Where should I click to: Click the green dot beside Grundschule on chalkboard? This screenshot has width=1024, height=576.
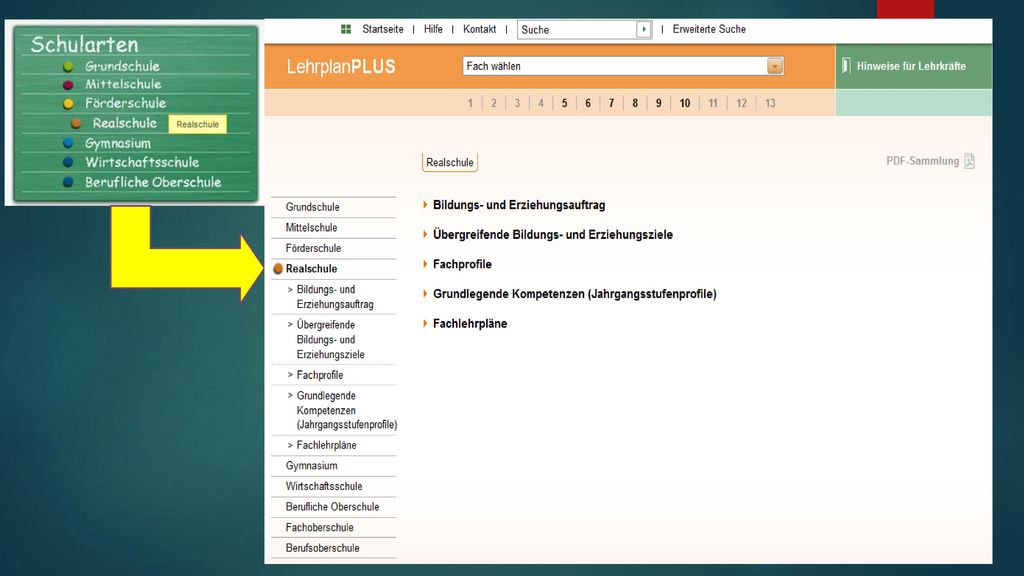(x=68, y=67)
